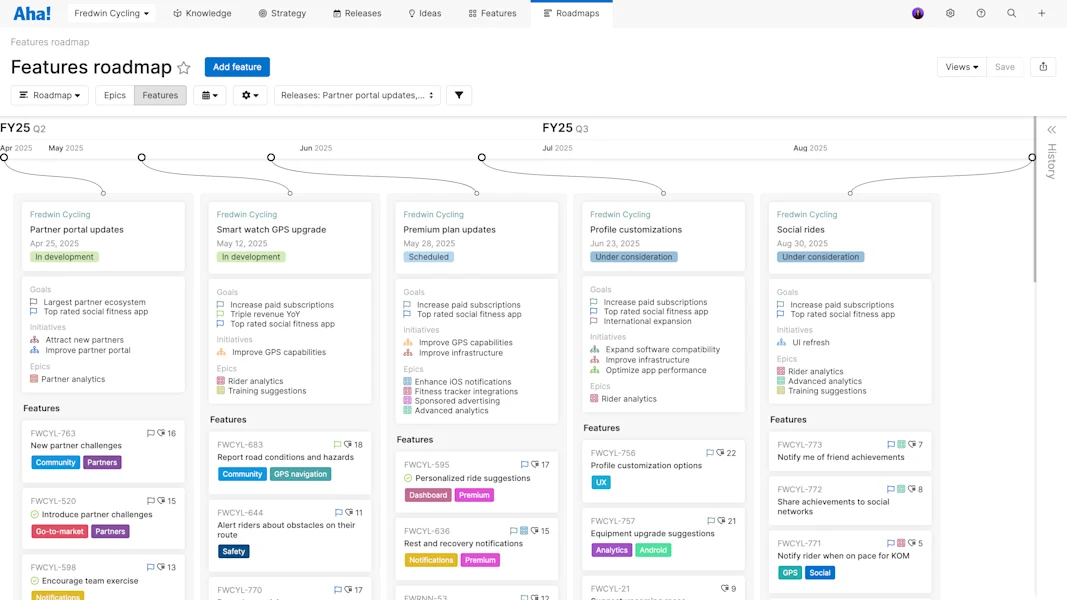Toggle completion check on Encourage team exercise
Viewport: 1067px width, 600px height.
coord(35,581)
